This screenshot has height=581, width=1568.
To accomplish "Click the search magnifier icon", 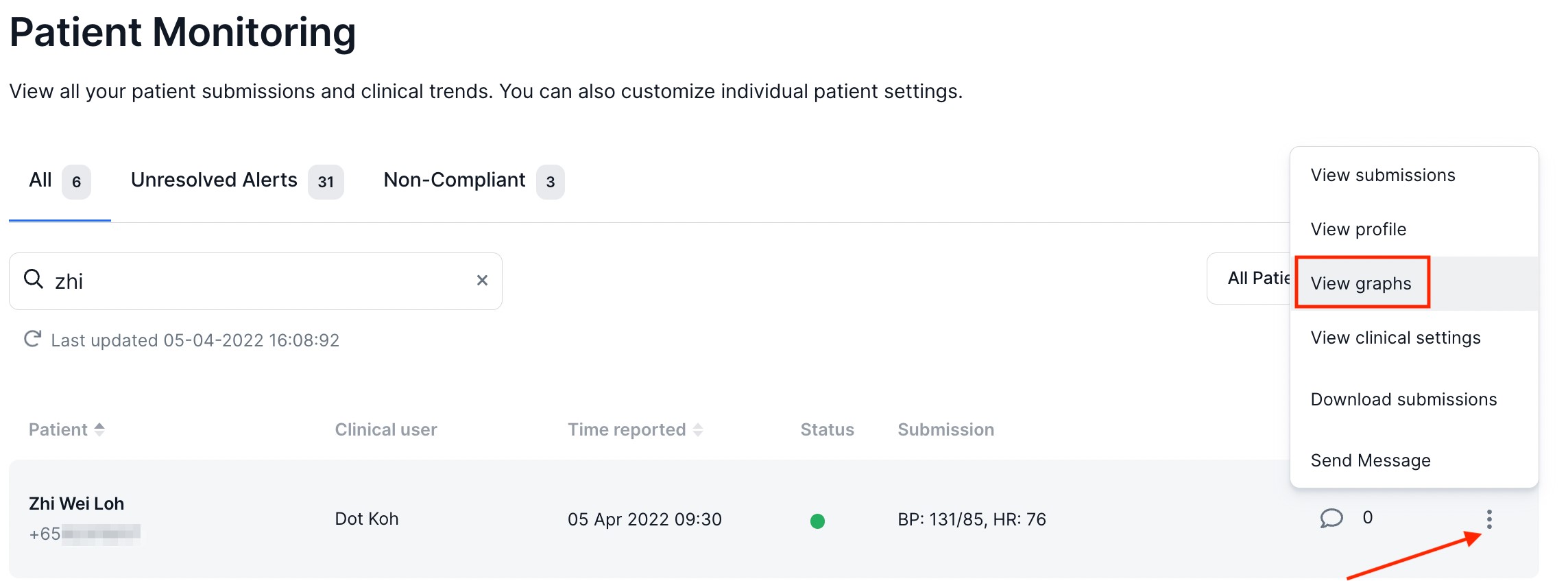I will point(33,279).
